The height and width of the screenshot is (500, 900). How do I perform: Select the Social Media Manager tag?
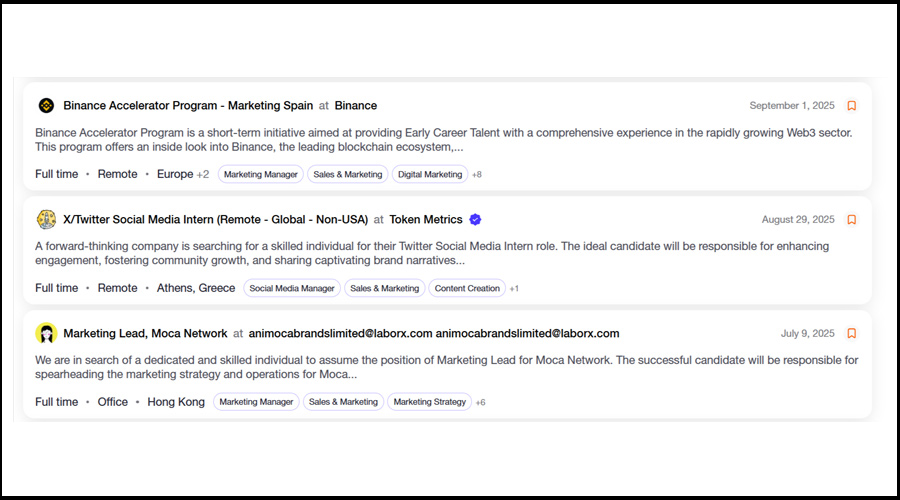[x=292, y=288]
